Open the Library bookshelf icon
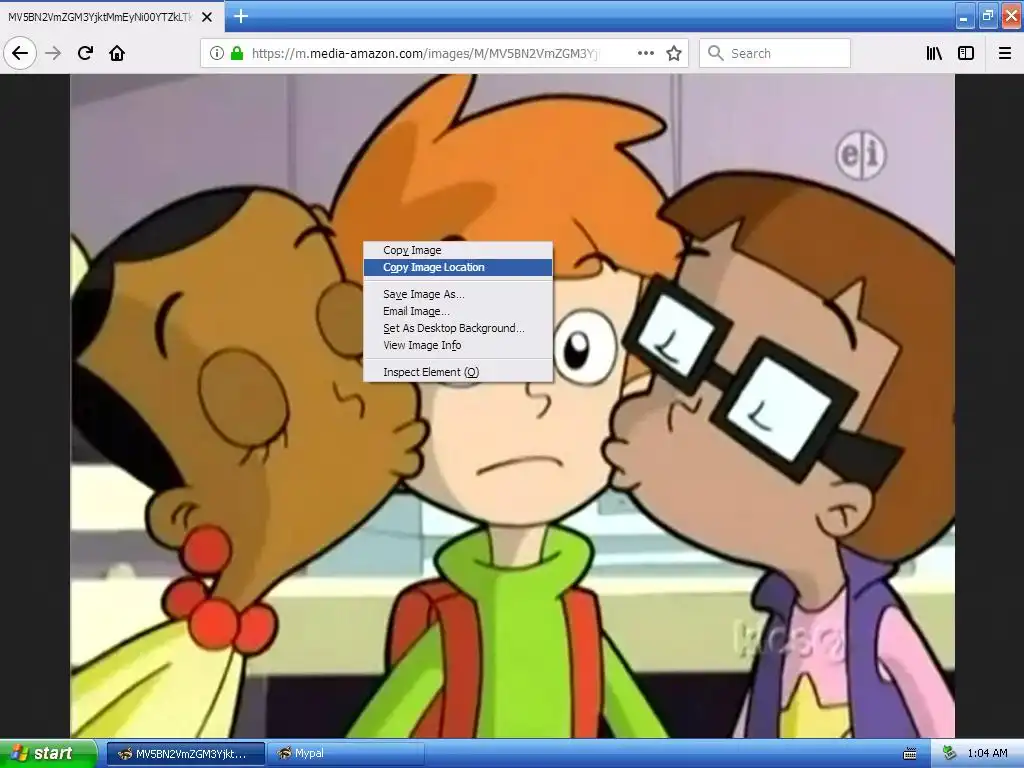Screen dimensions: 1024x768 click(934, 53)
